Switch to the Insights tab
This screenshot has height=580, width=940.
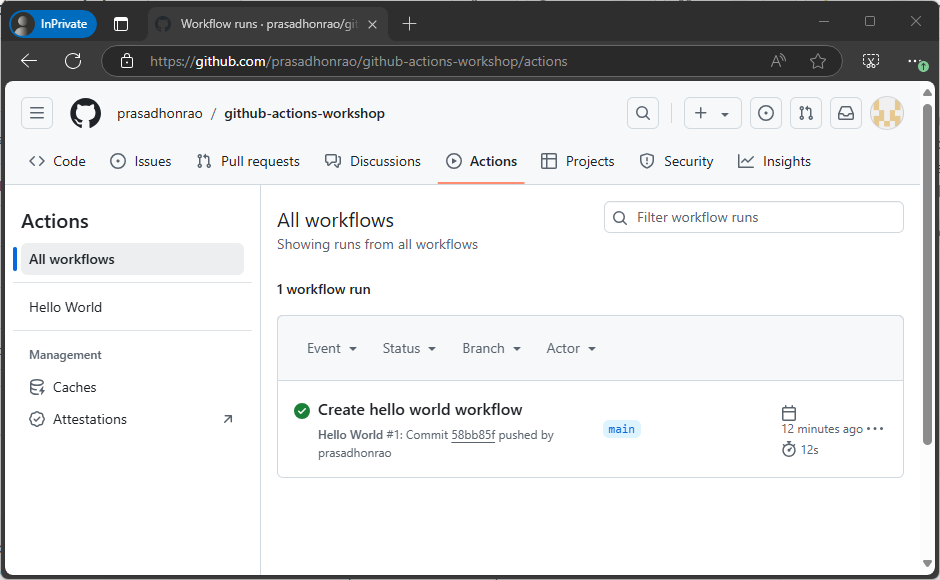point(775,161)
